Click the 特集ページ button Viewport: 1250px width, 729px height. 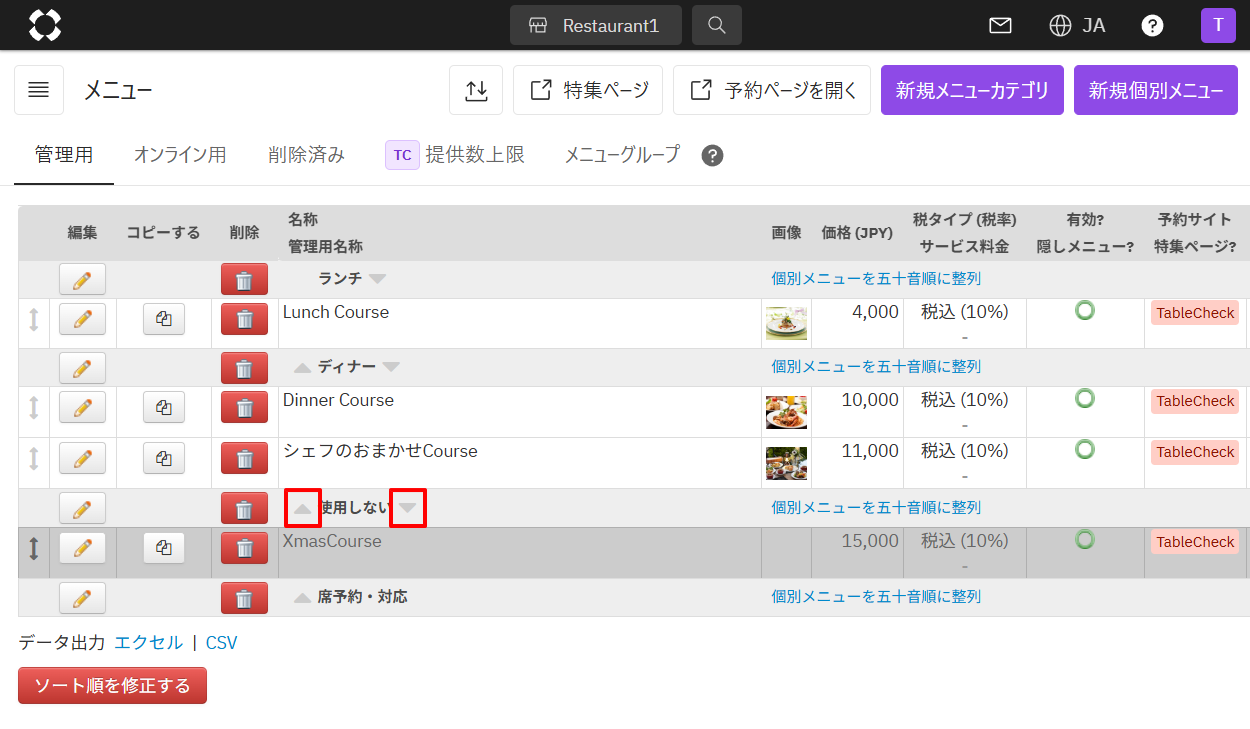(x=588, y=90)
